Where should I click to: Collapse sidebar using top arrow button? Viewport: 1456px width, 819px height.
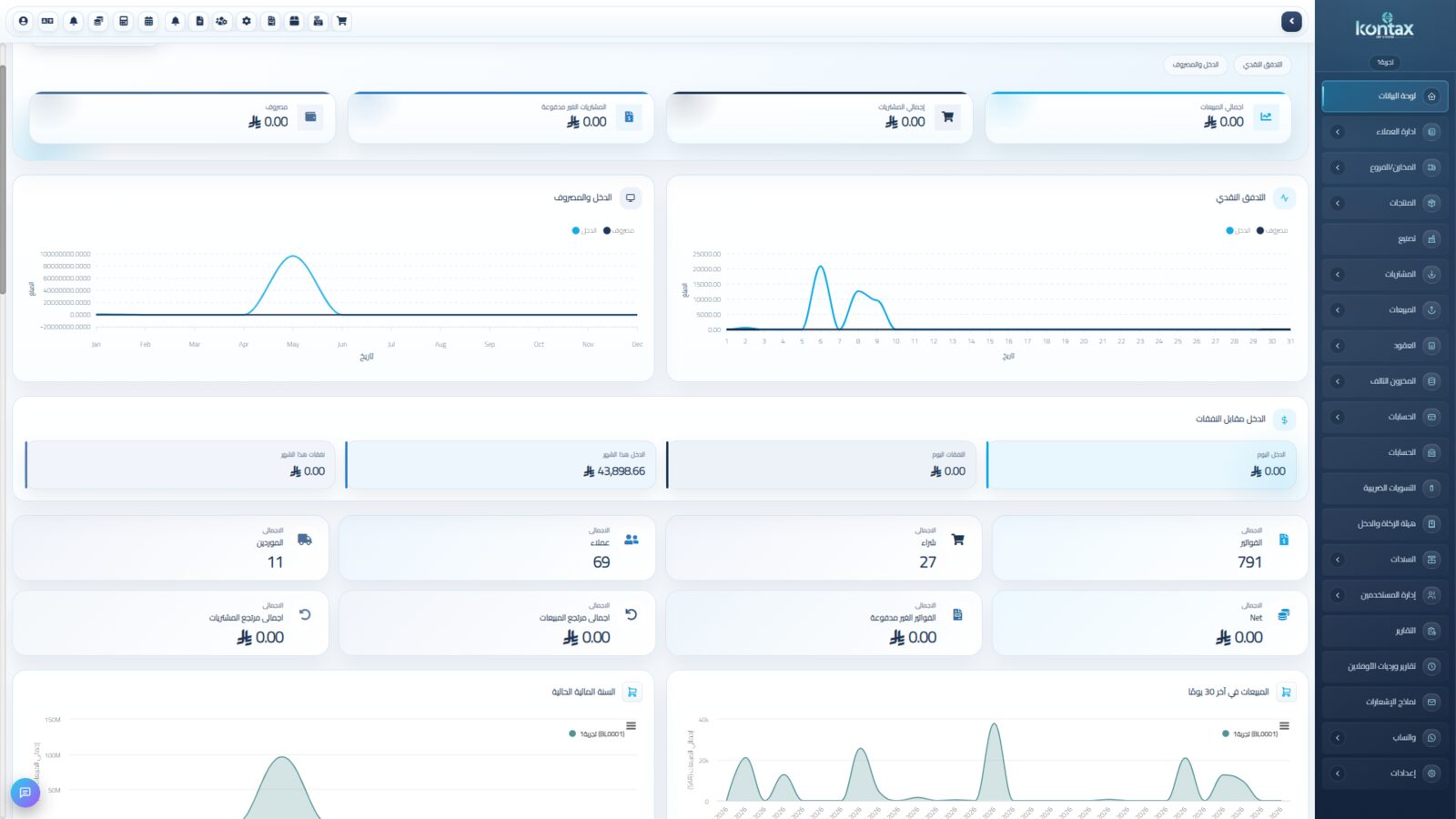1291,21
